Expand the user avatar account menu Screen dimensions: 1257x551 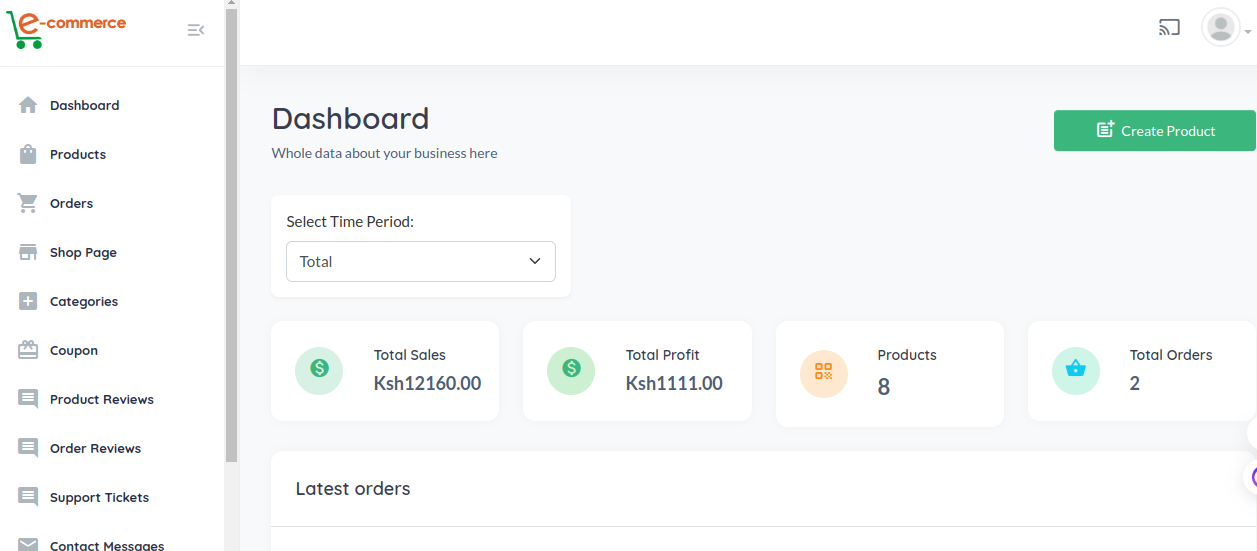(1220, 27)
